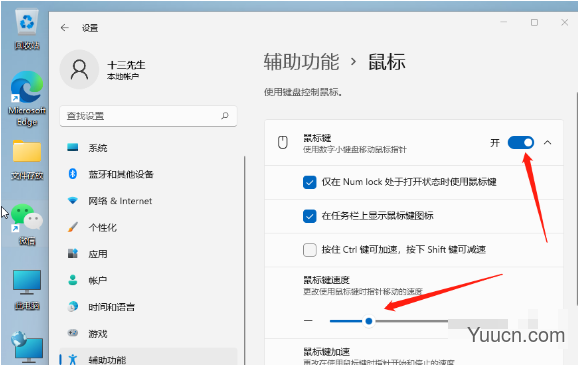Viewport: 578px width, 365px height.
Task: Click the System (系统) sidebar icon
Action: pyautogui.click(x=73, y=147)
